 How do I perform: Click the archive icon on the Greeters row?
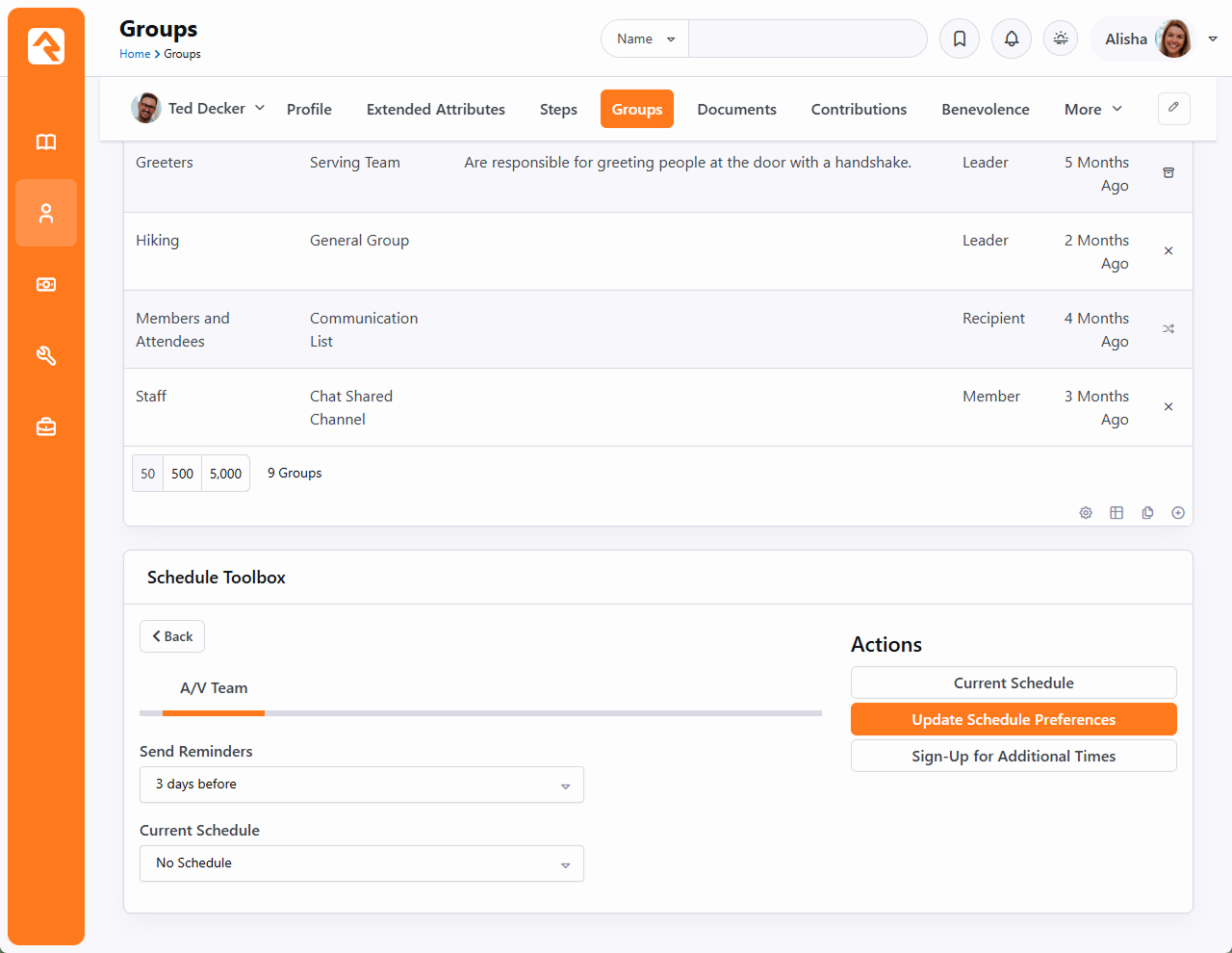tap(1168, 173)
